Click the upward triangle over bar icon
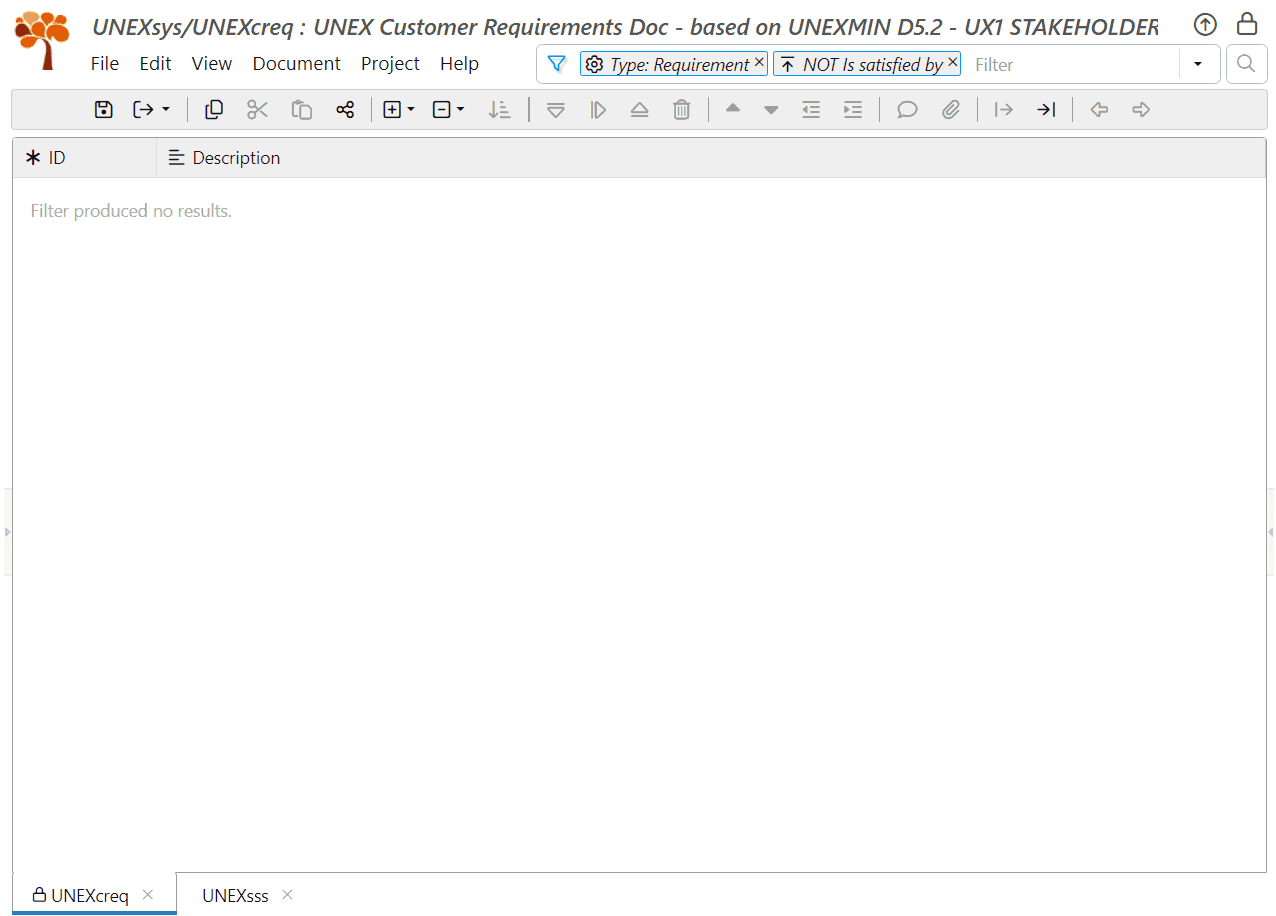1276x916 pixels. coord(640,110)
